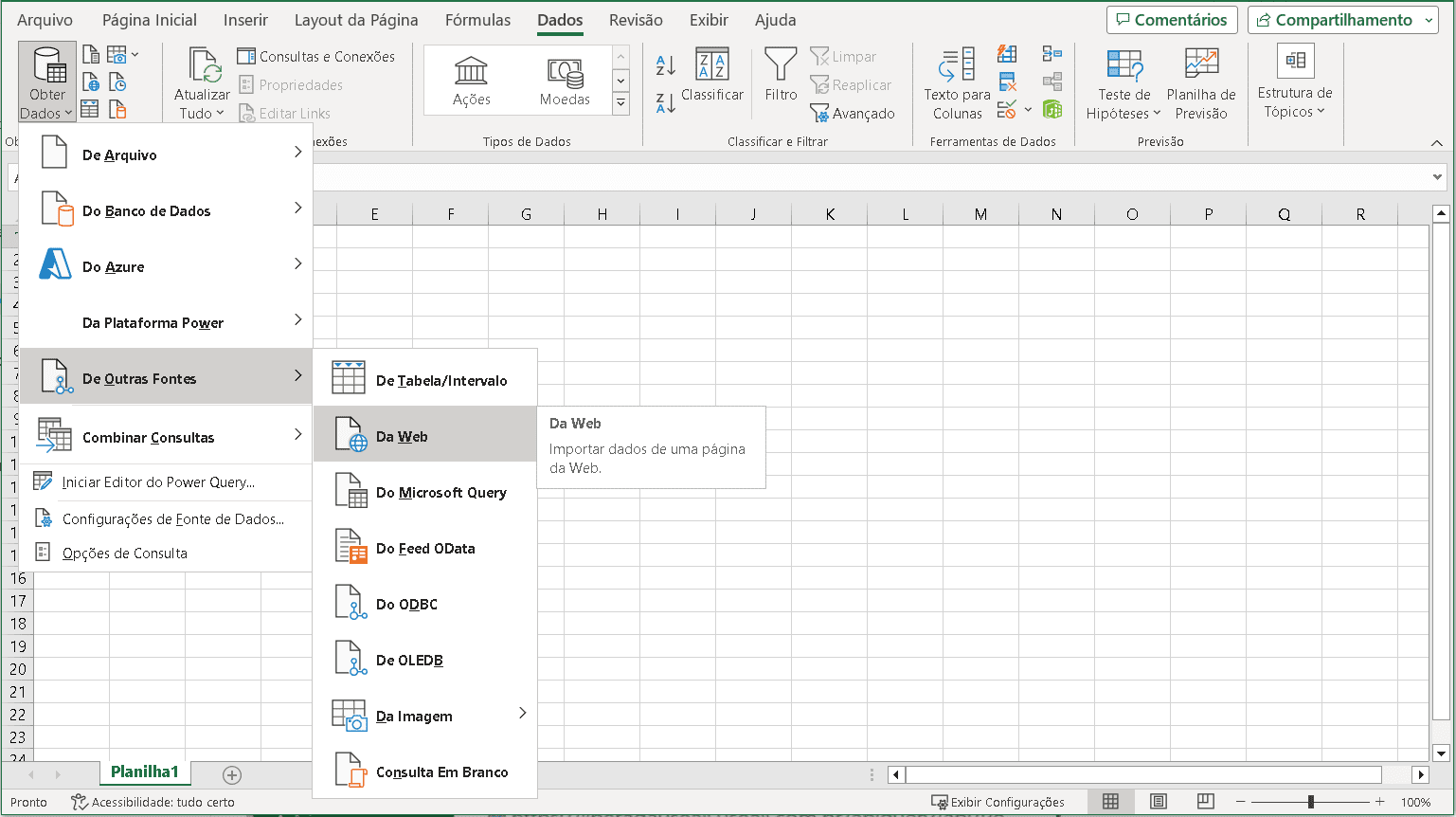Switch to Normal view in status bar
Screen dimensions: 1456x817
tap(1111, 802)
